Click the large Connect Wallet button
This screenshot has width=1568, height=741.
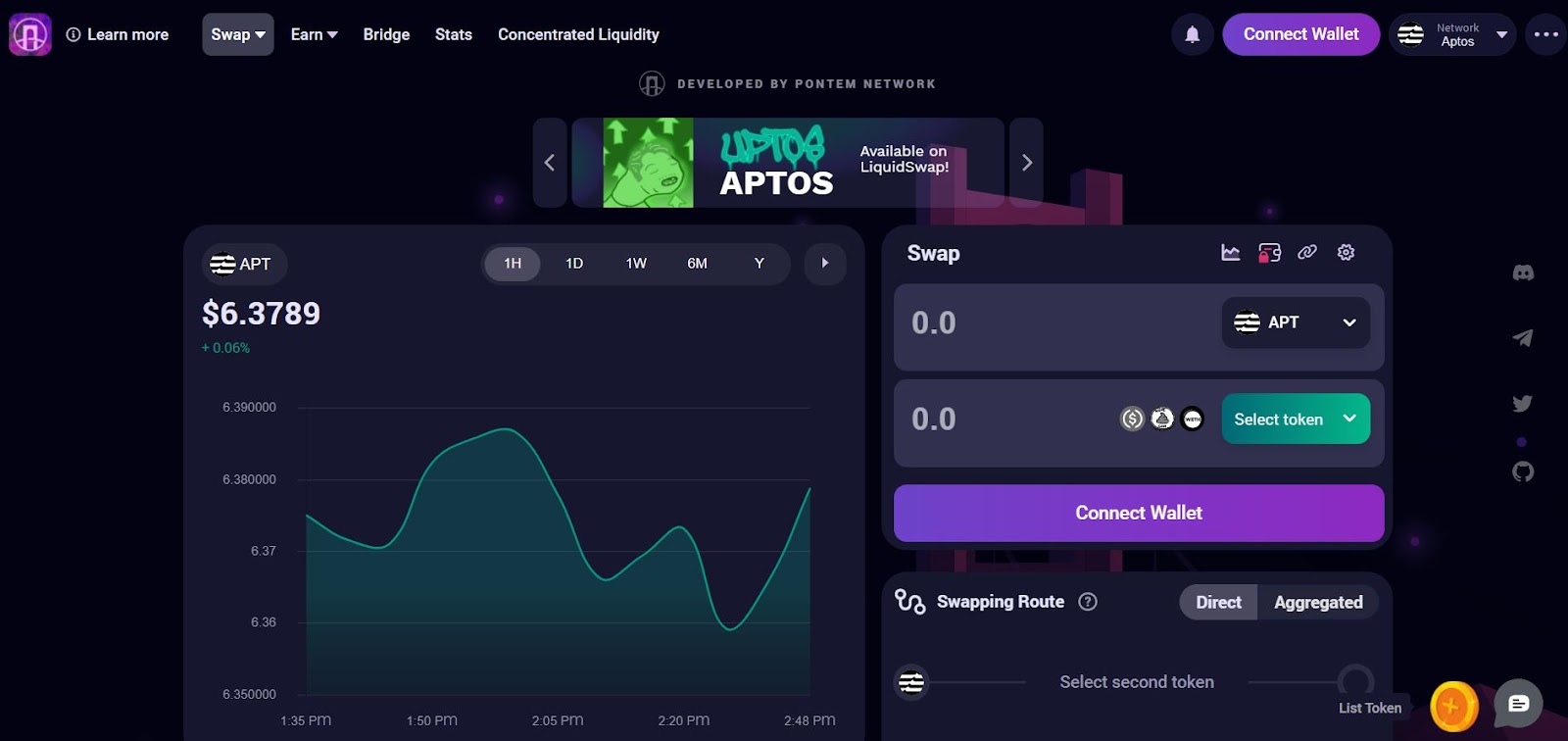click(x=1139, y=514)
